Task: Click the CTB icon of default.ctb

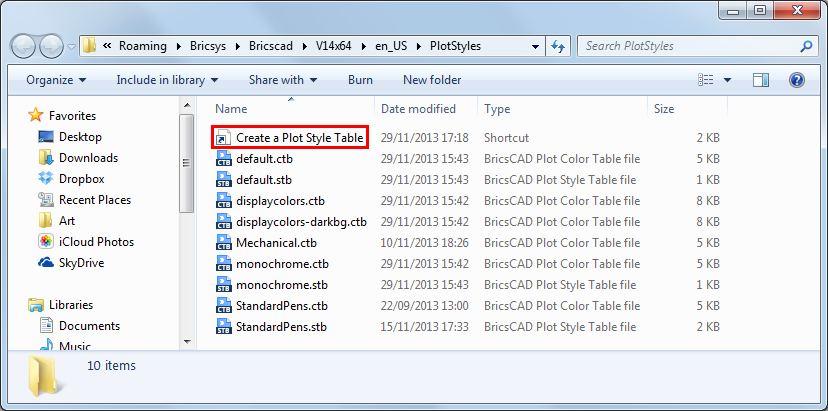Action: pyautogui.click(x=224, y=158)
